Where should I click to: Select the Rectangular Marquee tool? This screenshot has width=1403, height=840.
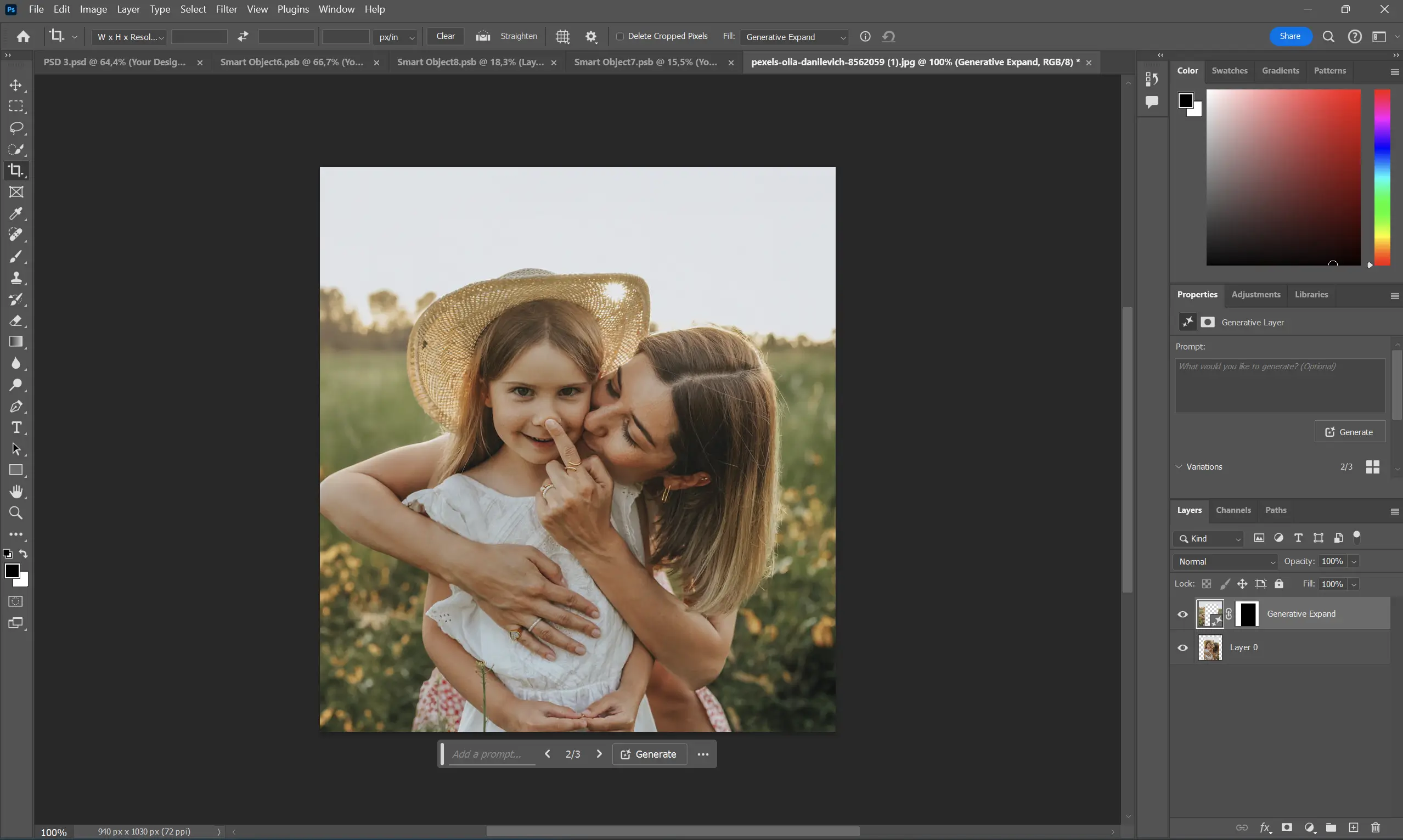pos(16,106)
